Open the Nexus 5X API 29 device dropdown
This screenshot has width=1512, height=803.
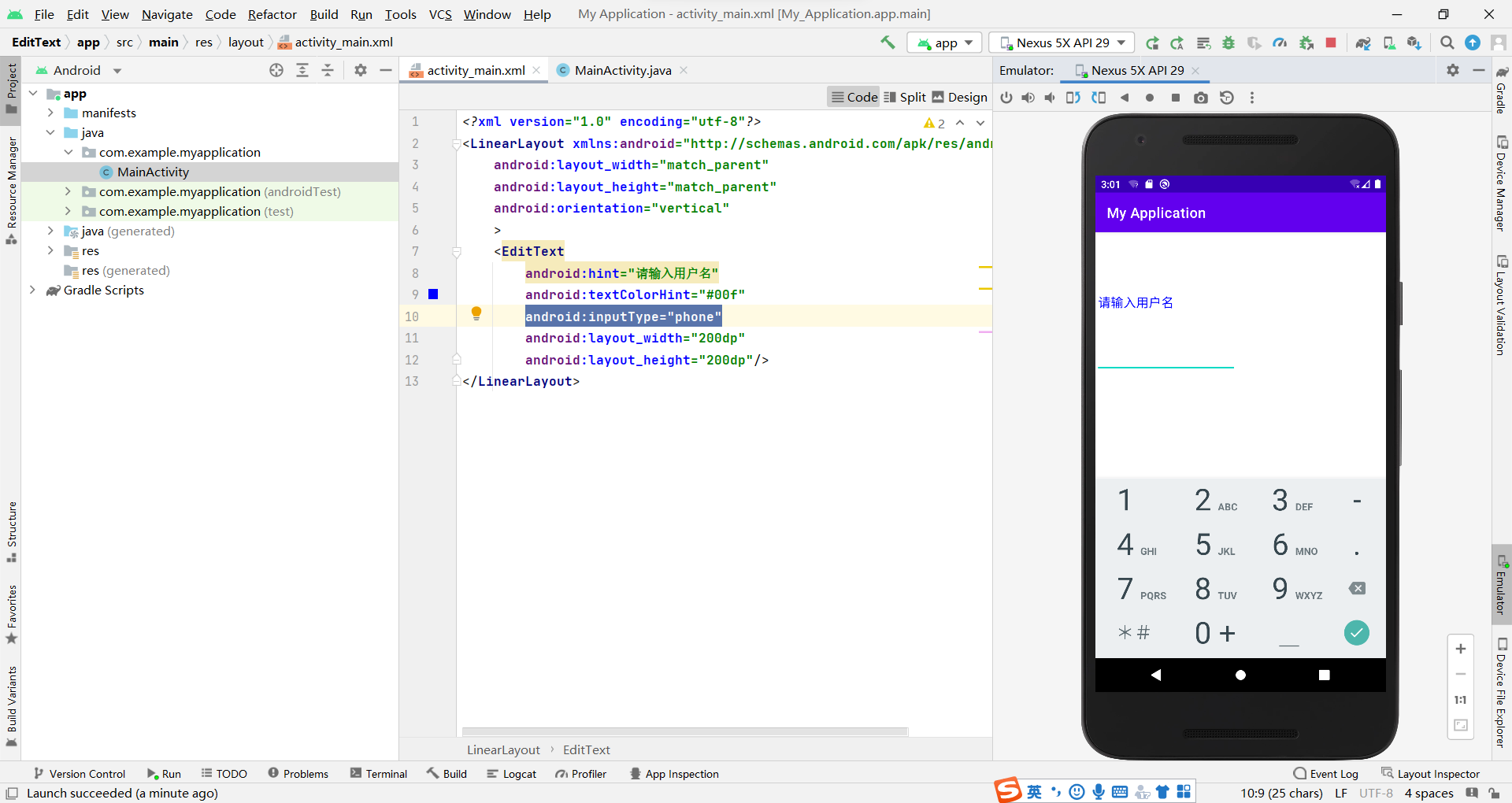1061,43
